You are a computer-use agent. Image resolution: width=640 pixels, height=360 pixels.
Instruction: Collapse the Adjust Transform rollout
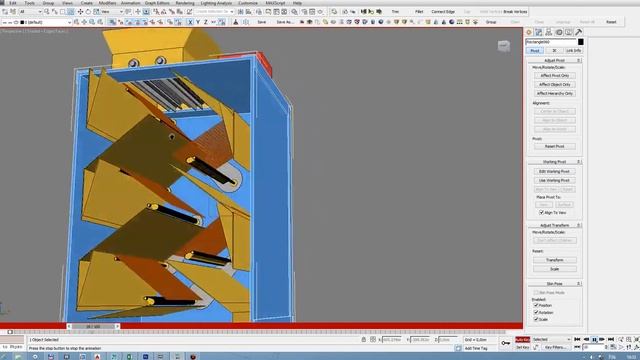tap(555, 225)
